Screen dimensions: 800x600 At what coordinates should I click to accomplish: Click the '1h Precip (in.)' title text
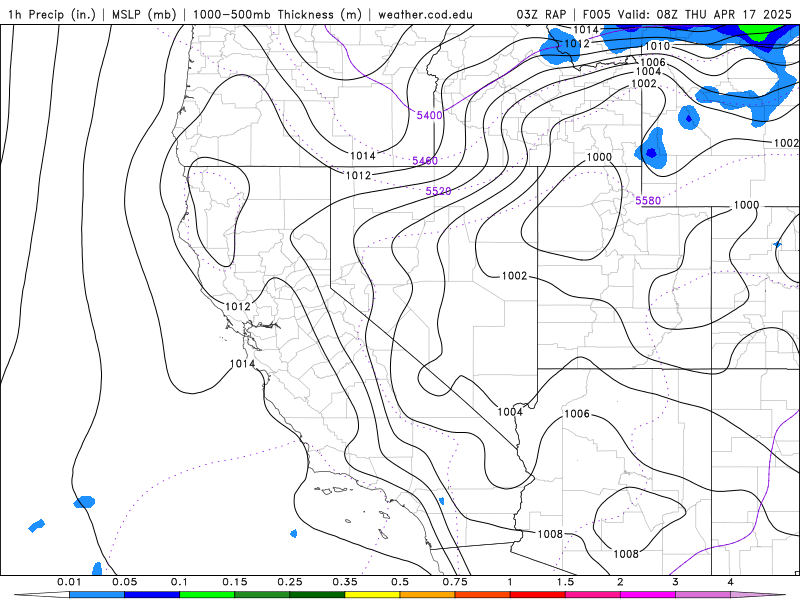point(52,14)
